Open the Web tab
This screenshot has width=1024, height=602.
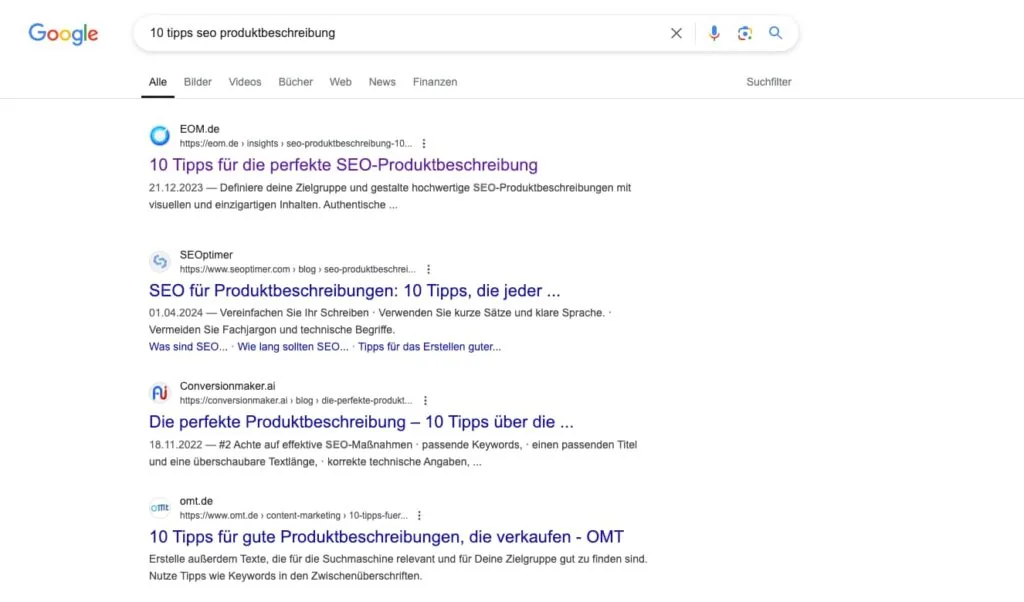click(340, 82)
